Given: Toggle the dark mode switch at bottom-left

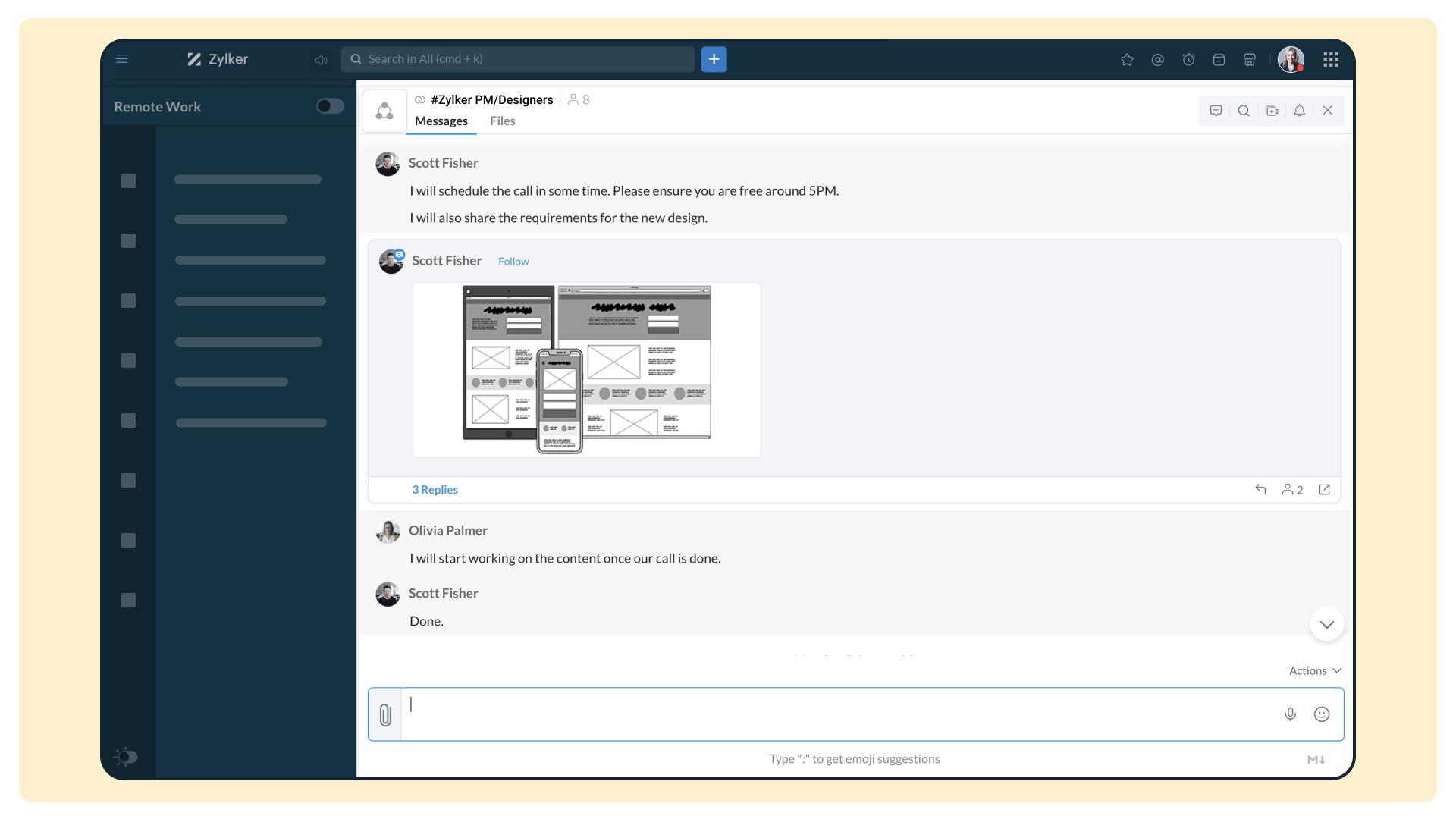Looking at the screenshot, I should [127, 757].
